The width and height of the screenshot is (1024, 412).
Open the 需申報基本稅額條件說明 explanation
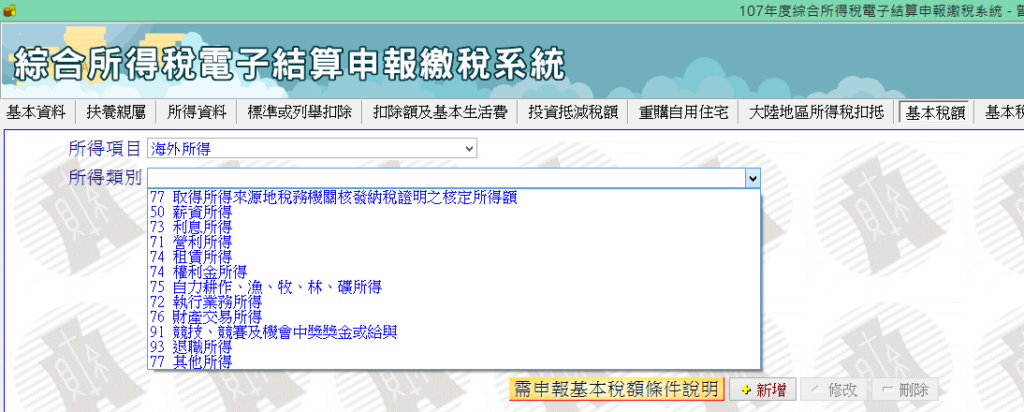pyautogui.click(x=616, y=390)
